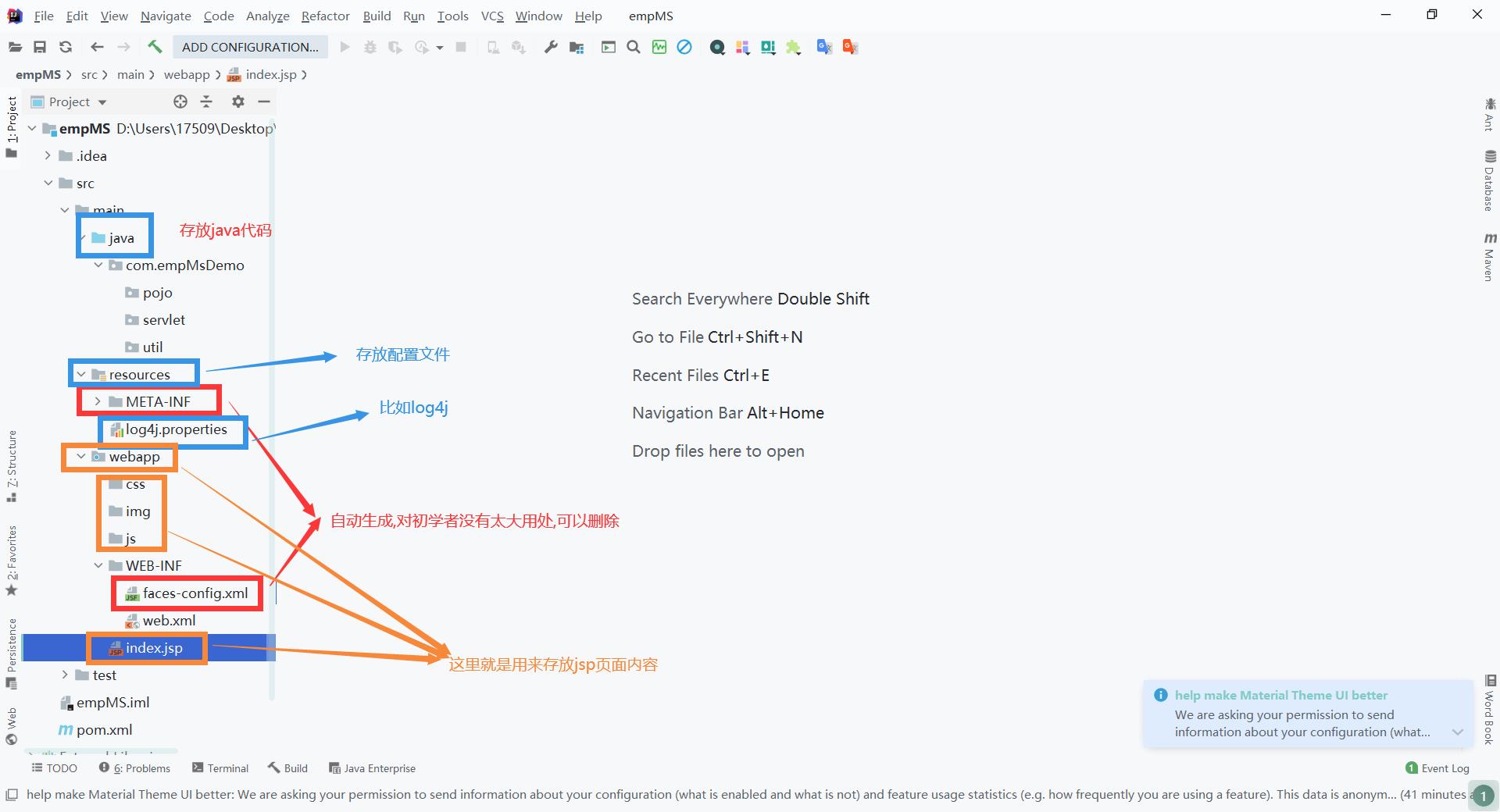Navigate forward with the right arrow icon
Viewport: 1500px width, 812px height.
tap(123, 47)
